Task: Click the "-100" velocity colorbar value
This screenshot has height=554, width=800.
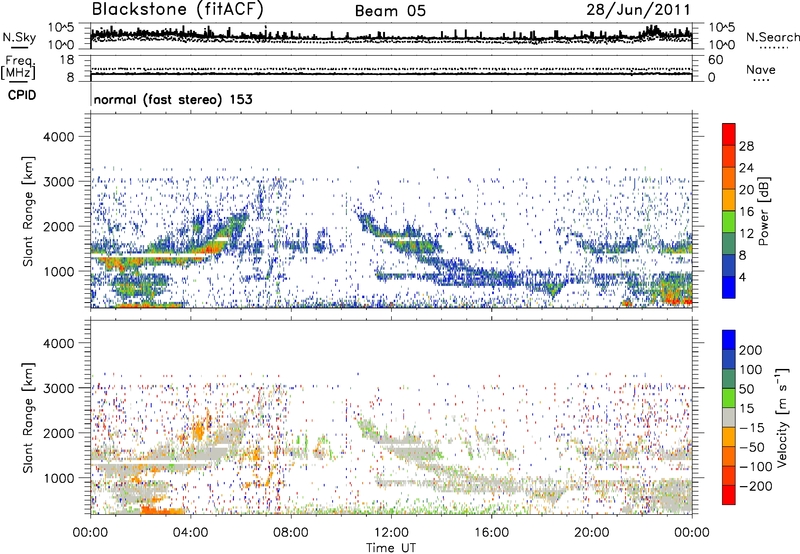Action: click(755, 466)
